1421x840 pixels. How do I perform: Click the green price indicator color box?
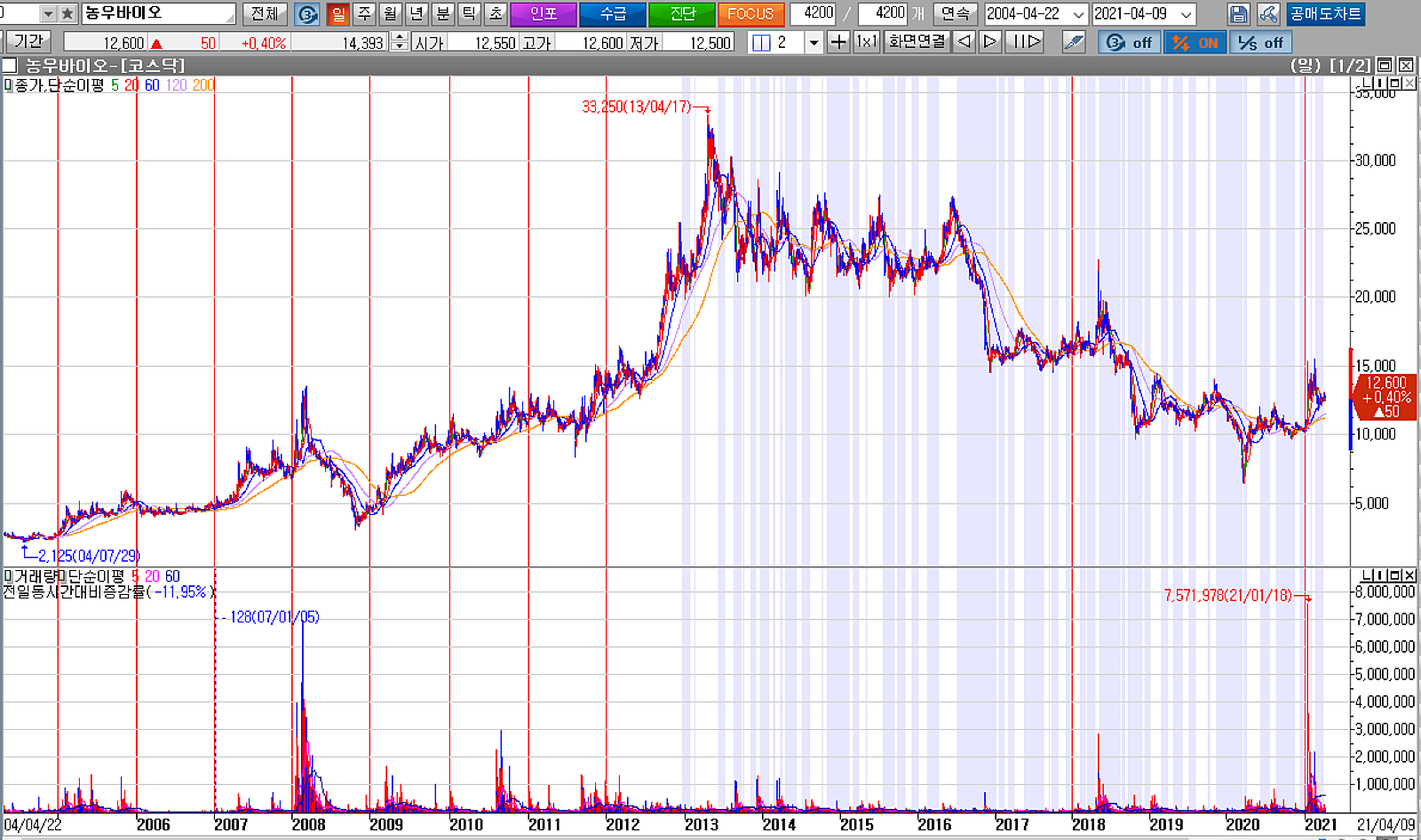click(7, 84)
